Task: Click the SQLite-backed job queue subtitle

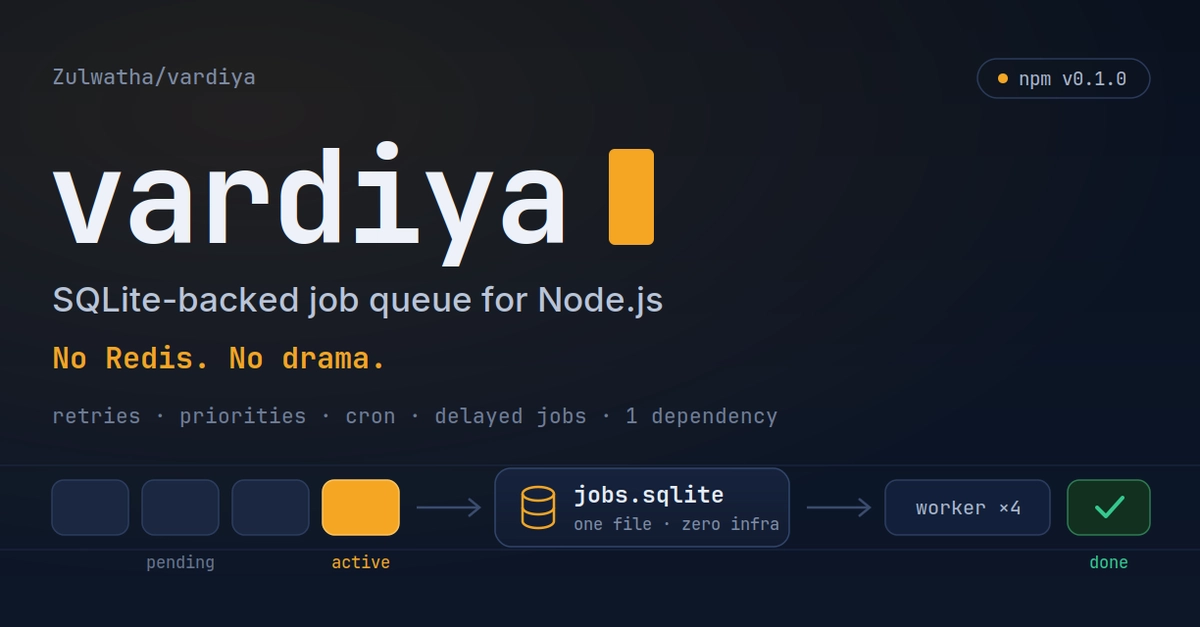Action: pyautogui.click(x=357, y=299)
